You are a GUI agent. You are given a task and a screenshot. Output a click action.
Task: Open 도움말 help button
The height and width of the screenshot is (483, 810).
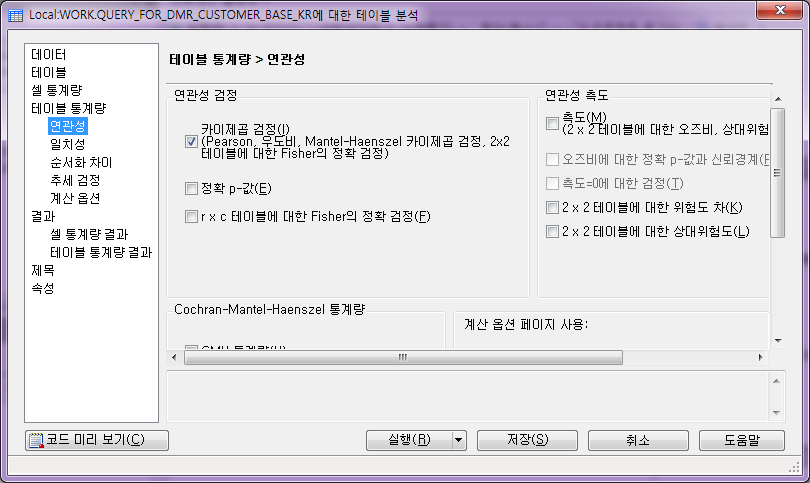pos(742,440)
